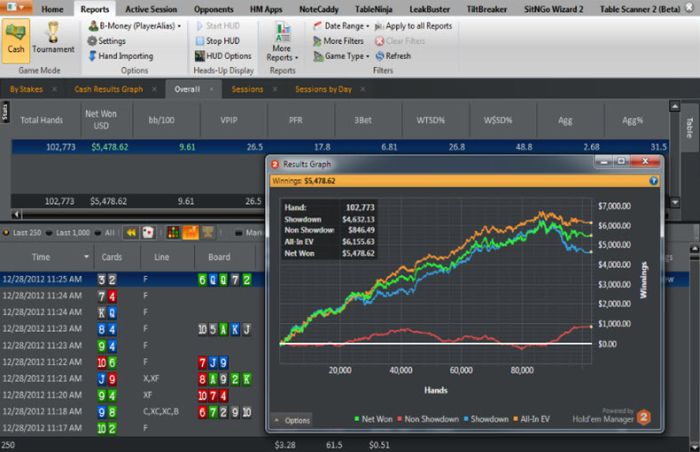Open the NoteCaddy tab
This screenshot has height=452, width=700.
319,9
